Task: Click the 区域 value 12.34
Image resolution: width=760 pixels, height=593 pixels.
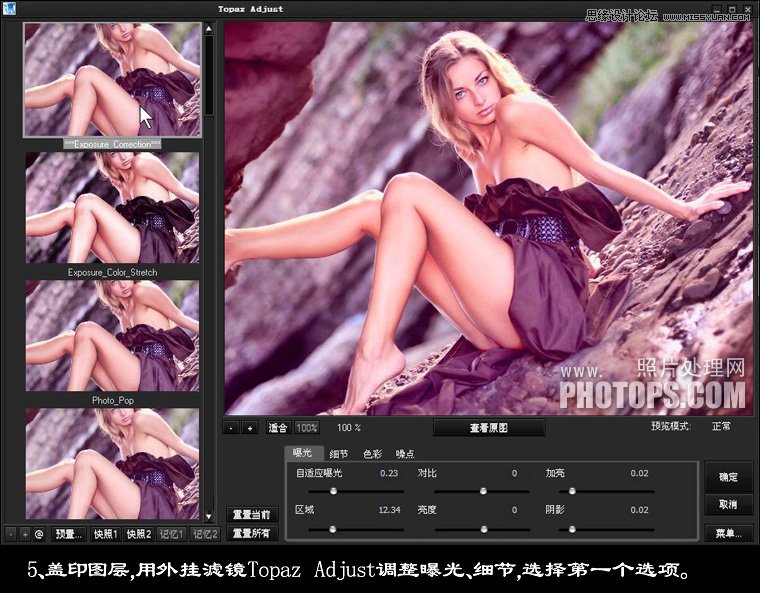Action: (x=390, y=510)
